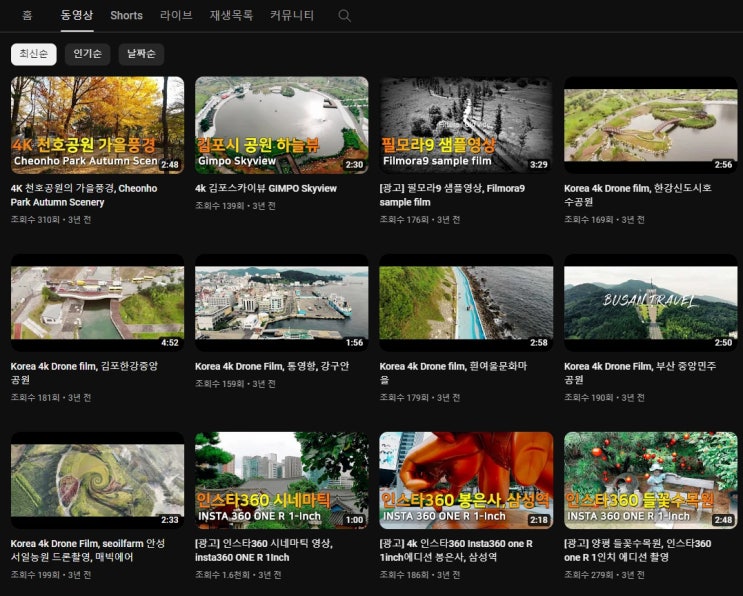Click the '조회수 159회 • 3년 전' text
This screenshot has height=596, width=743.
[236, 384]
